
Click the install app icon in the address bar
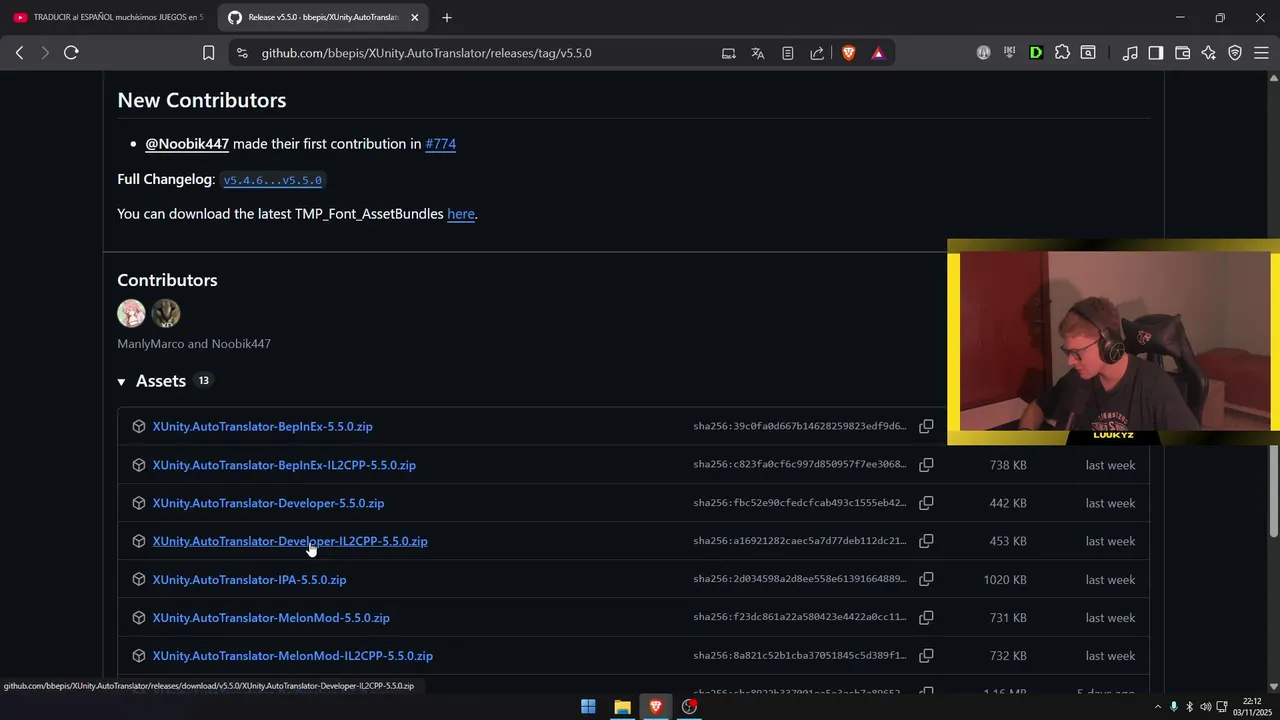[x=728, y=53]
